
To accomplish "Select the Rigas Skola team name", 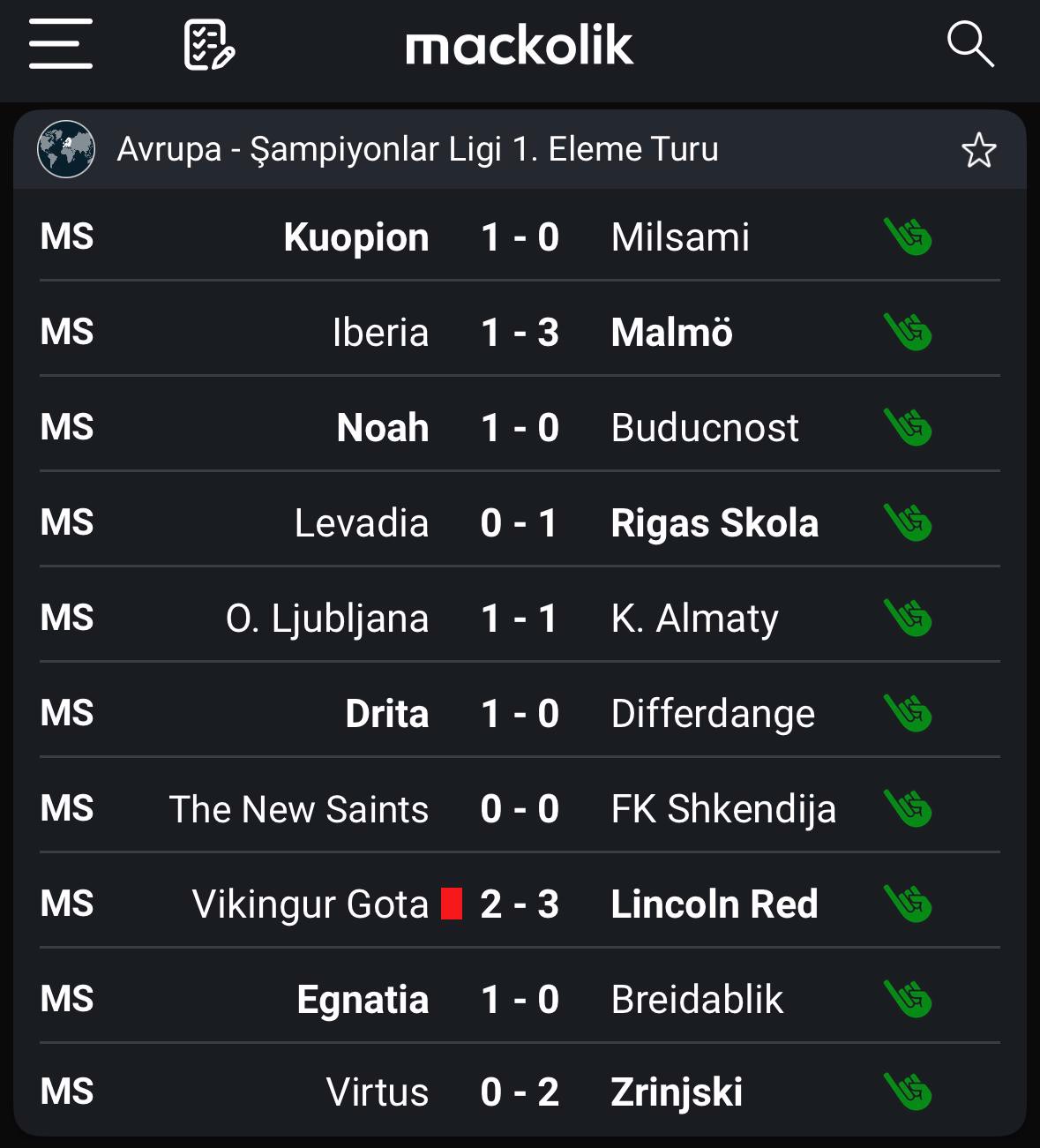I will pyautogui.click(x=715, y=523).
